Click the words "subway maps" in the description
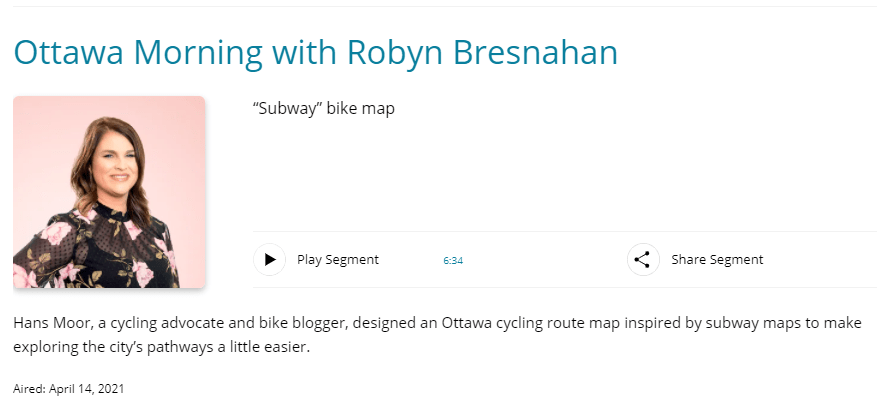 (x=723, y=324)
